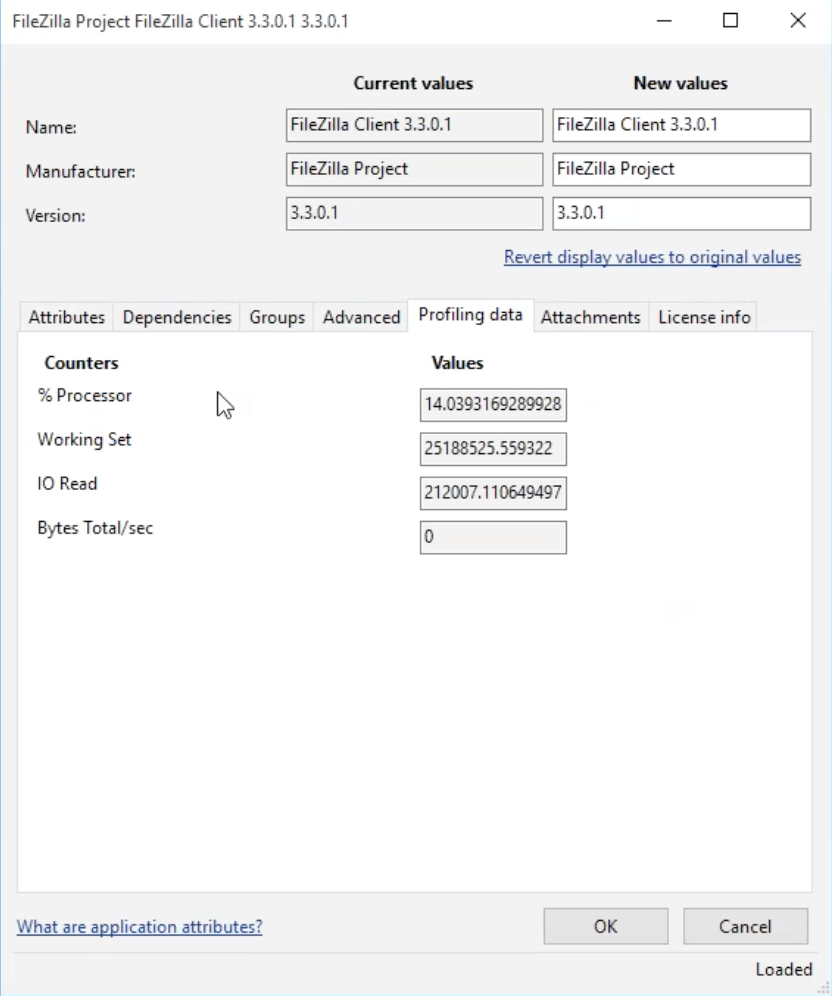The height and width of the screenshot is (996, 832).
Task: Click the % Processor value field
Action: 493,405
